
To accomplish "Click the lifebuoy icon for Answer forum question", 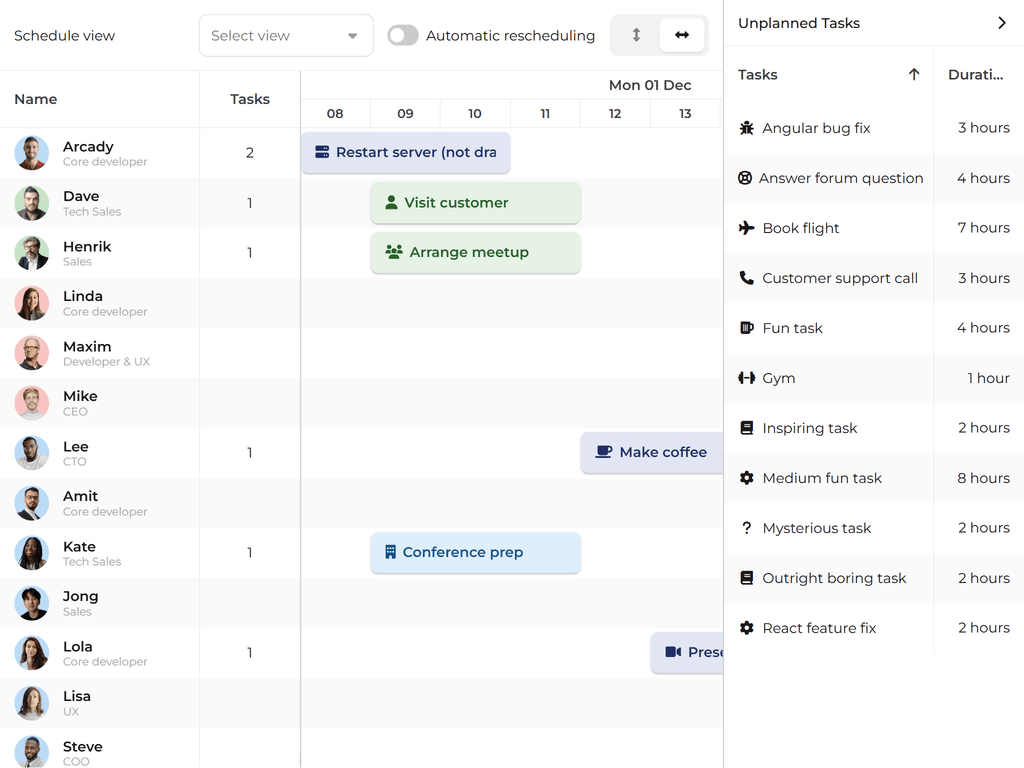I will pyautogui.click(x=745, y=178).
